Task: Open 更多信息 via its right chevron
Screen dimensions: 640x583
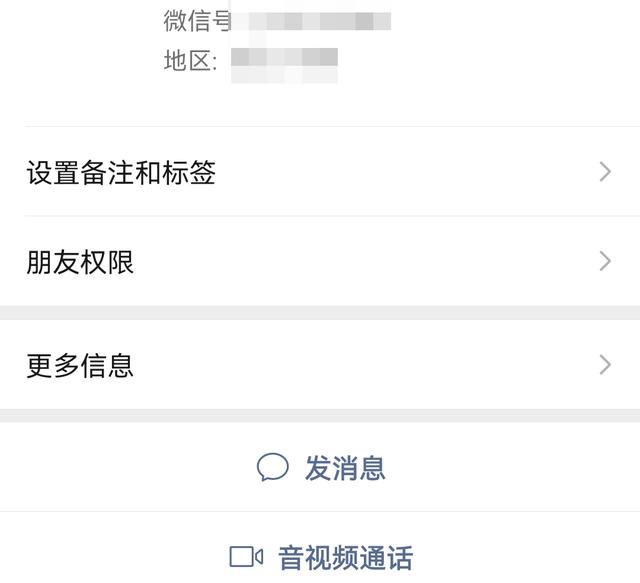Action: click(605, 365)
